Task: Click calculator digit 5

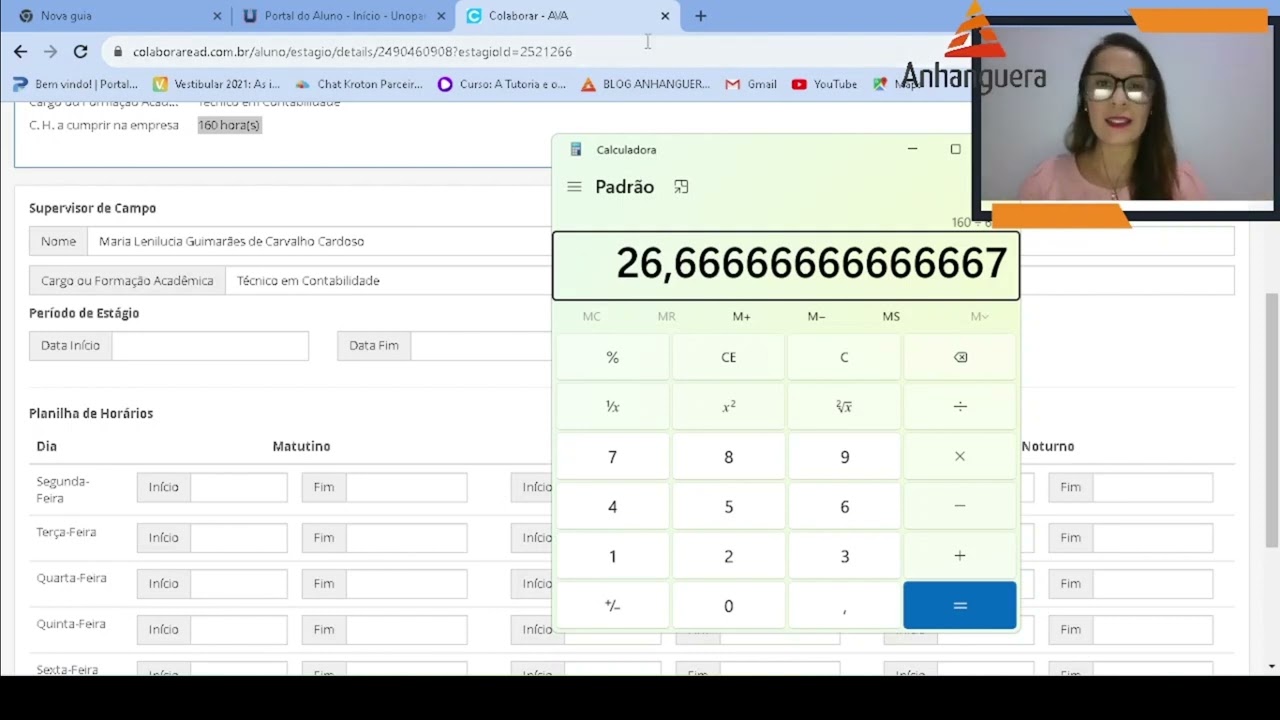Action: click(729, 506)
